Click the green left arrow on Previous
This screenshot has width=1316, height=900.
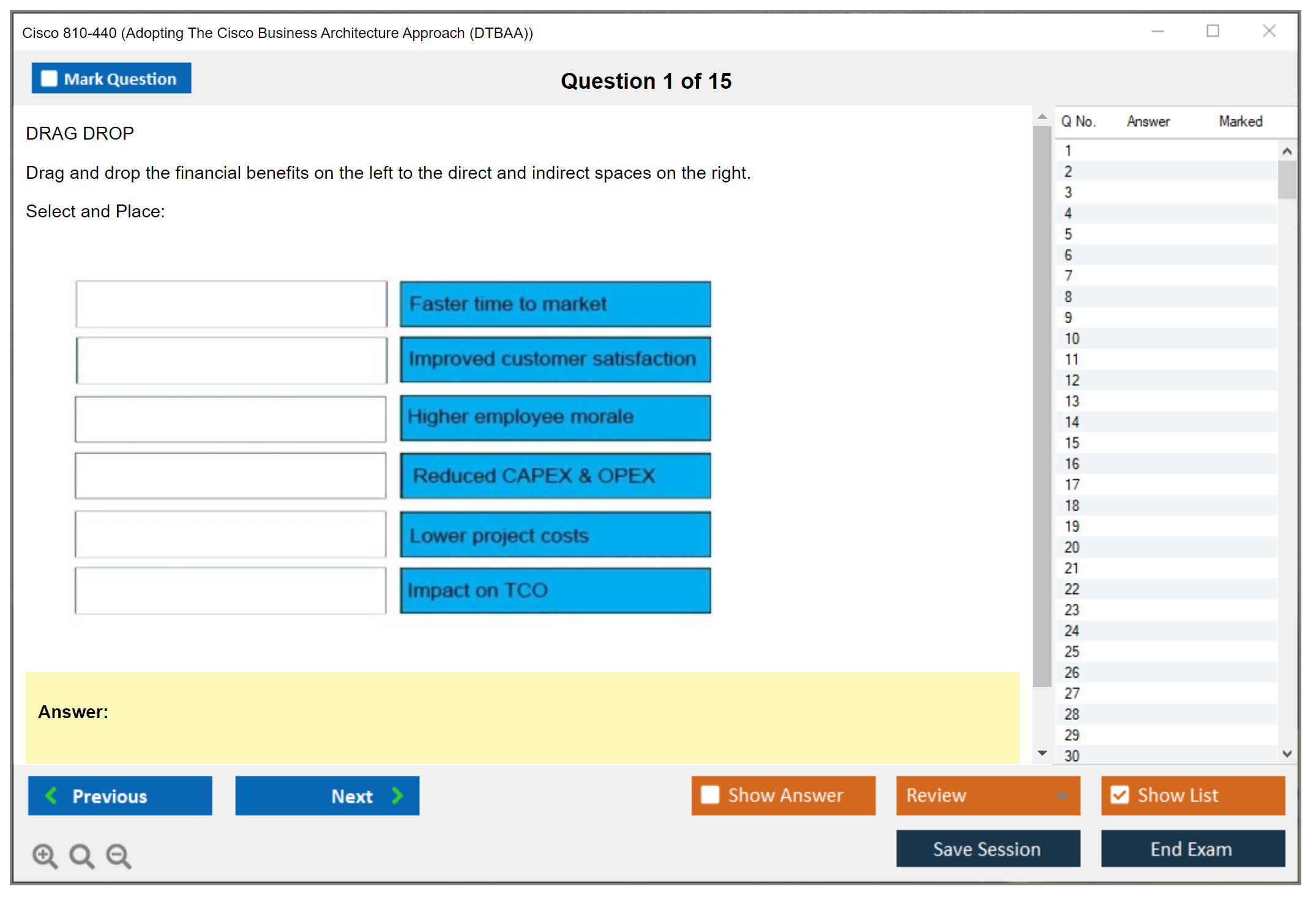[x=51, y=795]
